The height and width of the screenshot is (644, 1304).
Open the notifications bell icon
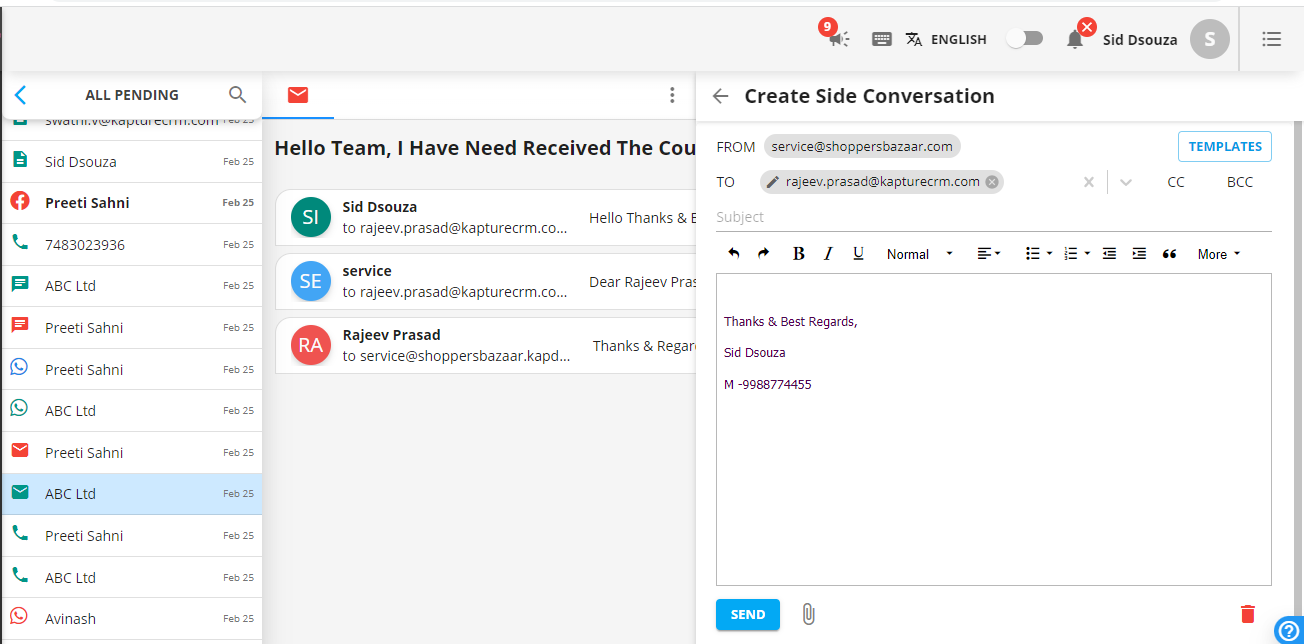tap(1075, 39)
